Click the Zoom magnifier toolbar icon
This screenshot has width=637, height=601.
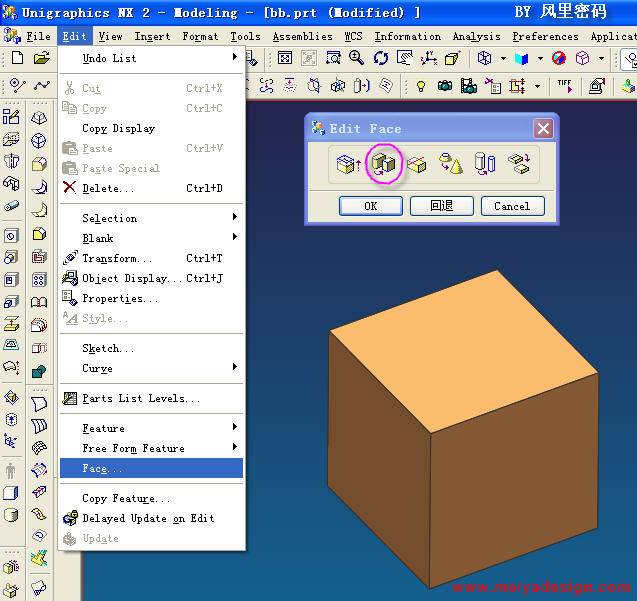click(356, 59)
